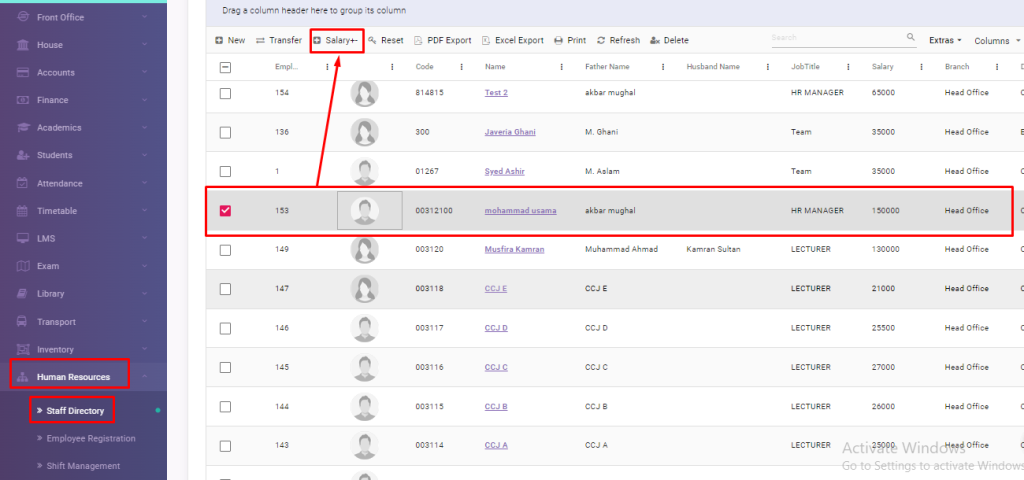The image size is (1024, 480).
Task: Click the Delete staff icon
Action: [x=655, y=41]
